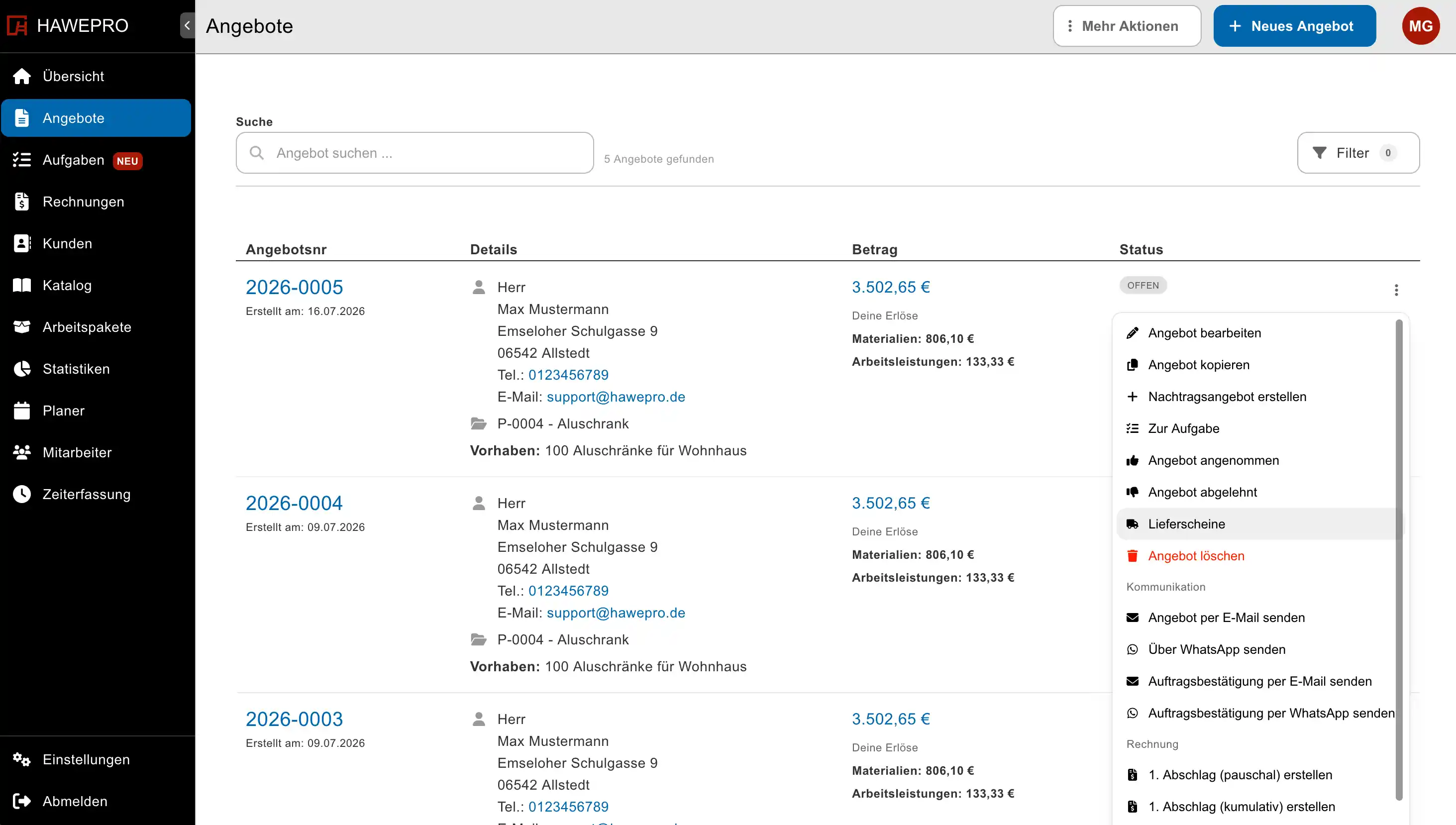Click the Angebote document icon in sidebar

pyautogui.click(x=21, y=118)
